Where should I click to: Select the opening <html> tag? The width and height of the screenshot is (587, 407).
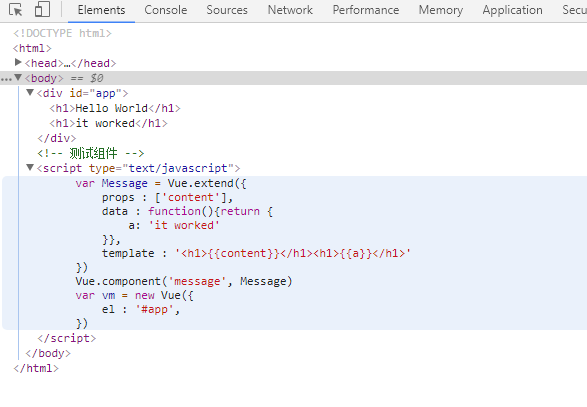point(32,48)
